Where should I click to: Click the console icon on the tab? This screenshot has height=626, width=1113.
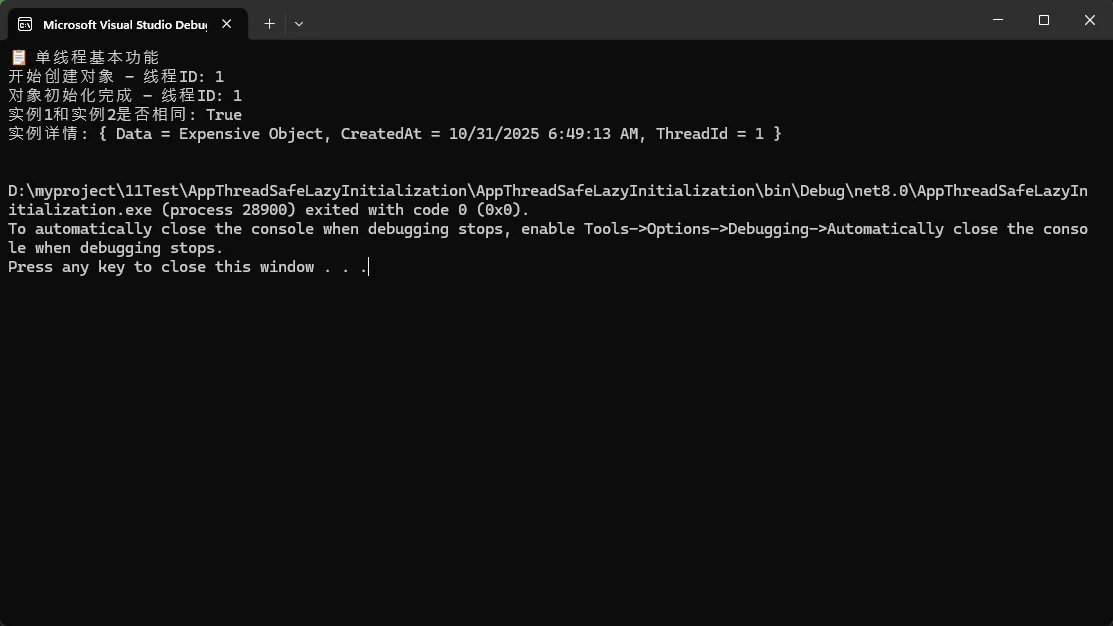click(25, 24)
